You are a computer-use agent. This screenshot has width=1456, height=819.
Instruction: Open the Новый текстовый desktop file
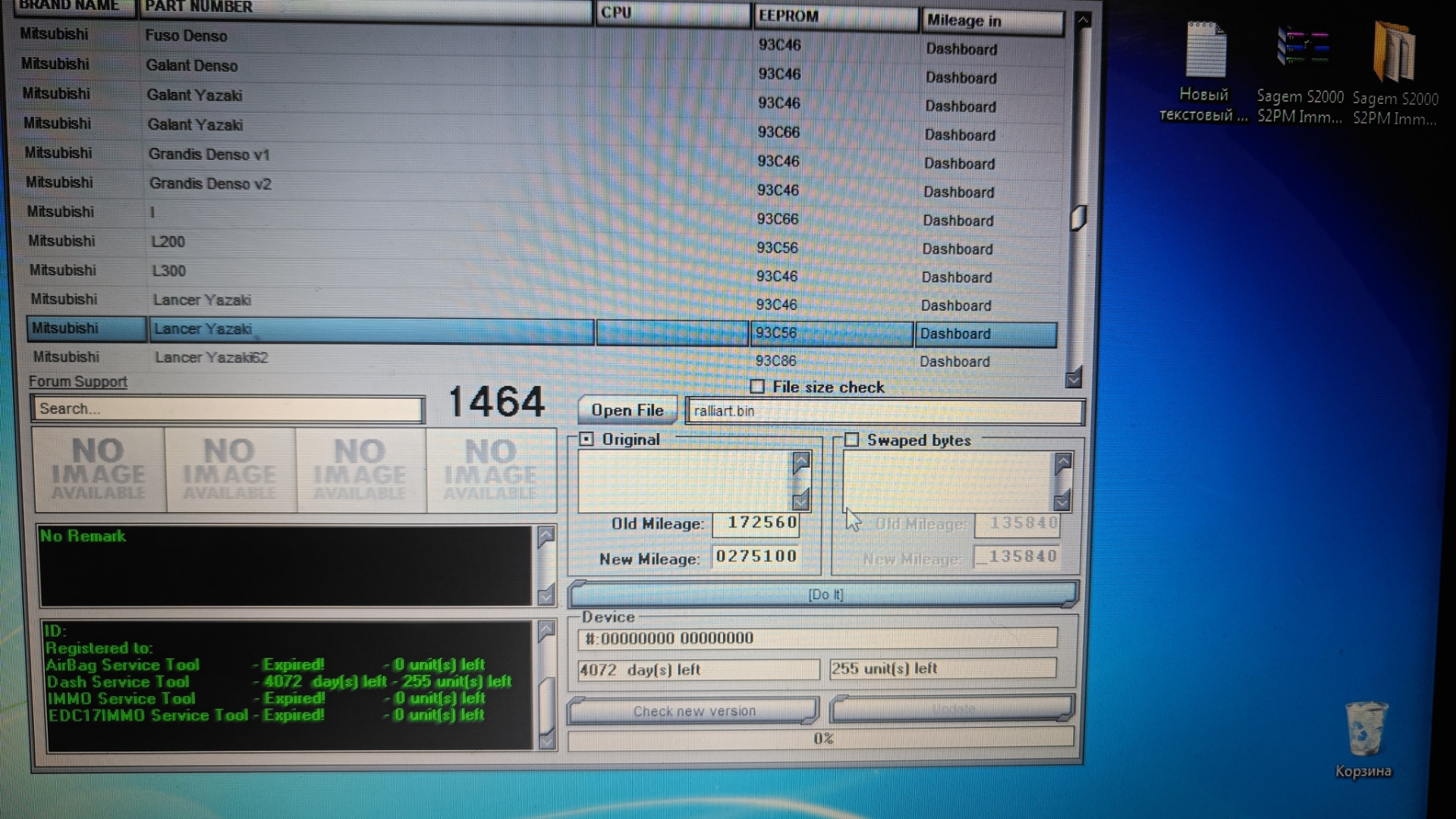click(x=1205, y=71)
